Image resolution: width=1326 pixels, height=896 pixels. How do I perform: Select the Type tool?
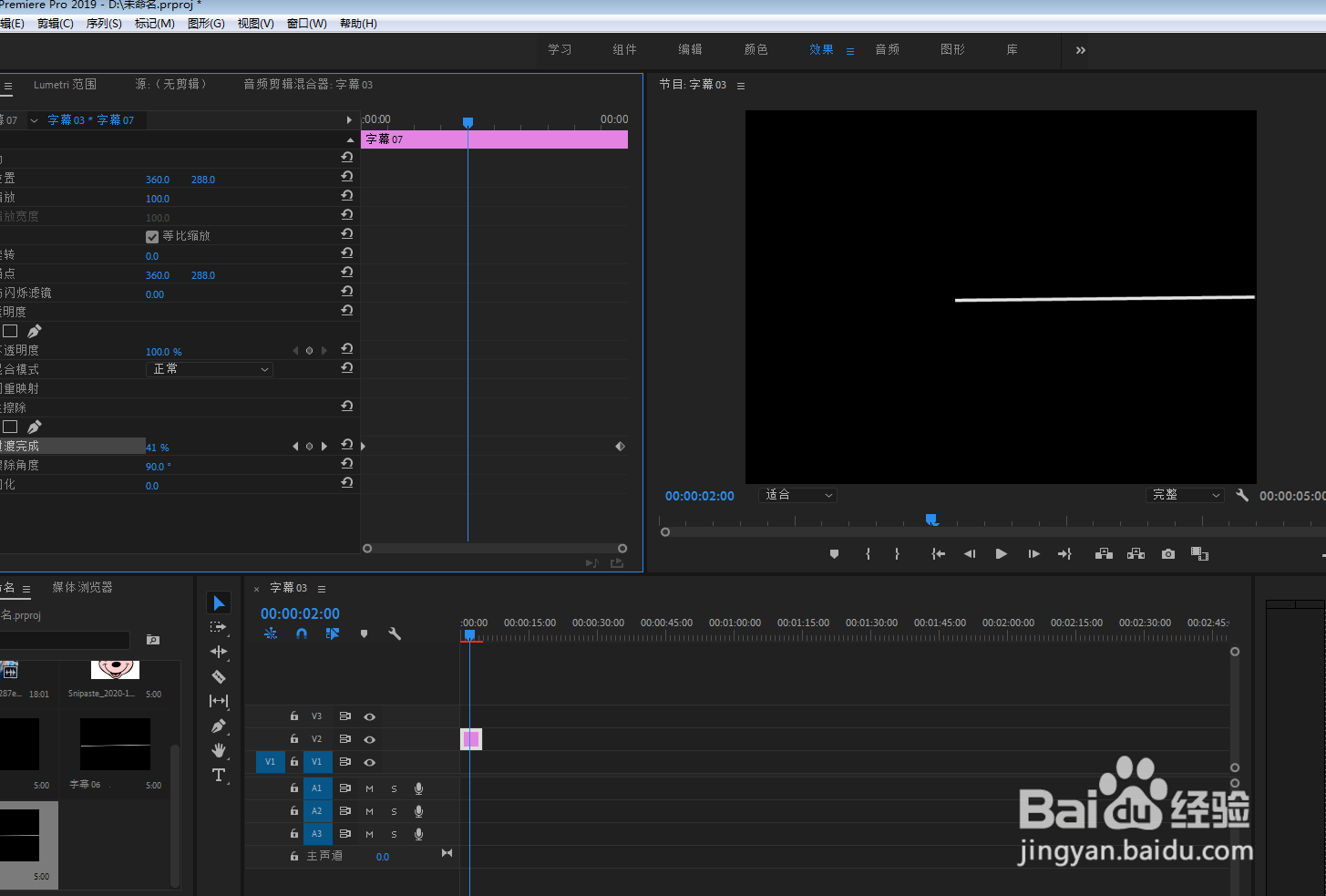219,775
